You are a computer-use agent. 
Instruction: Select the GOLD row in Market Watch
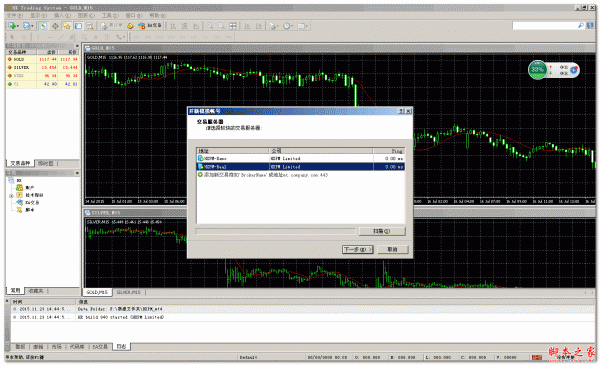click(x=42, y=59)
